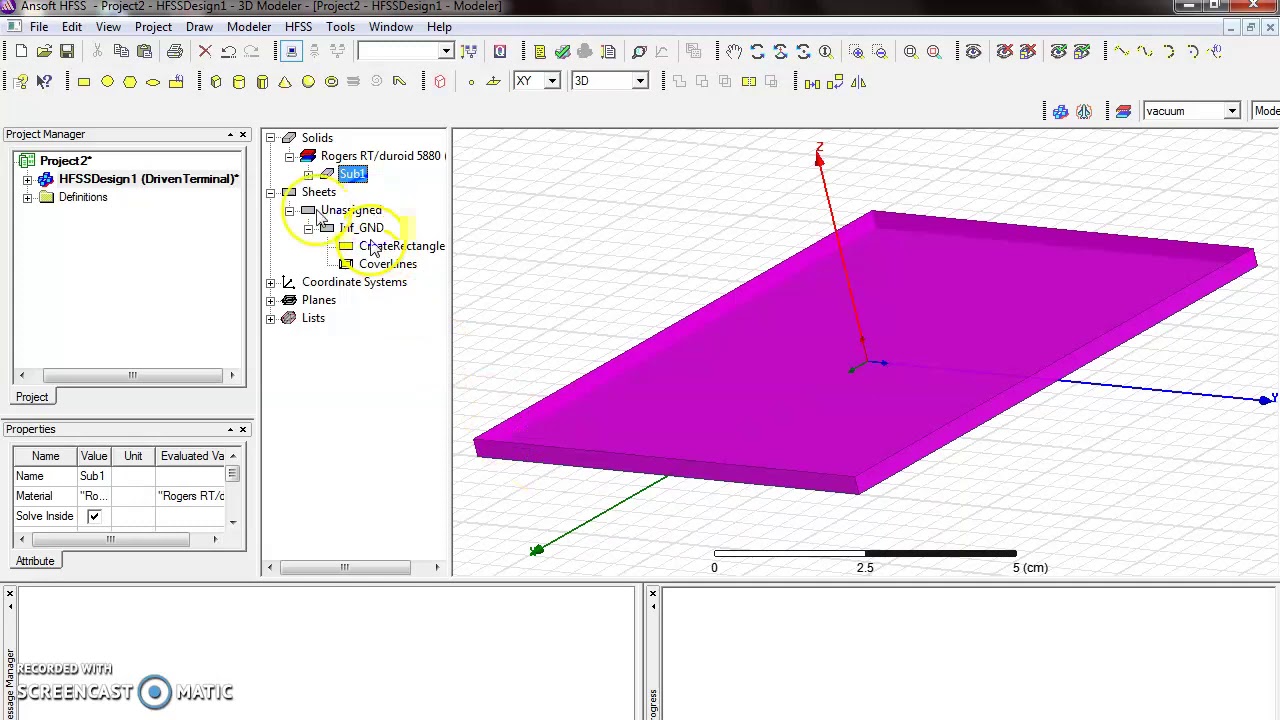
Task: Select the Draw cone tool
Action: (x=285, y=82)
